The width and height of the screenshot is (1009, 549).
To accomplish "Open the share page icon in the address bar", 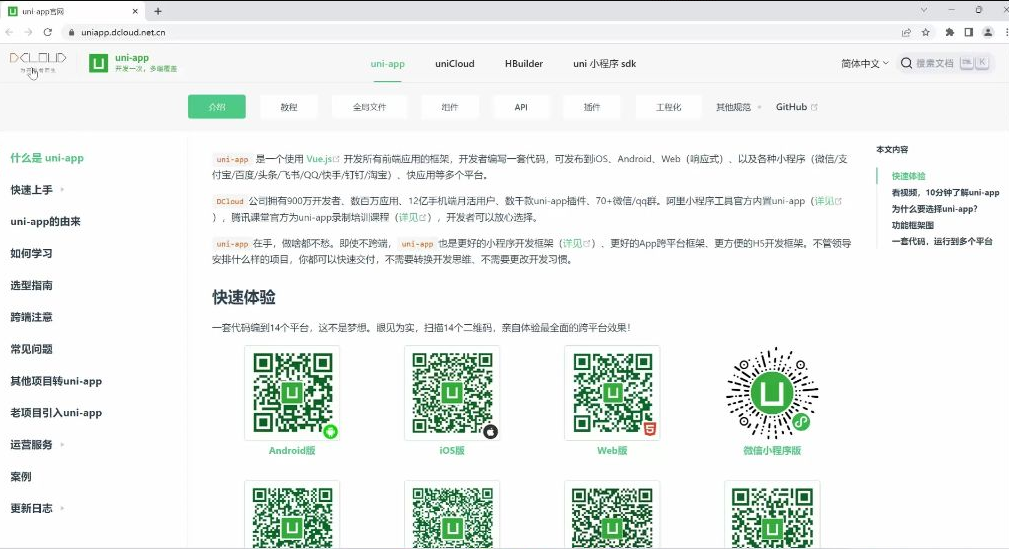I will pos(906,32).
